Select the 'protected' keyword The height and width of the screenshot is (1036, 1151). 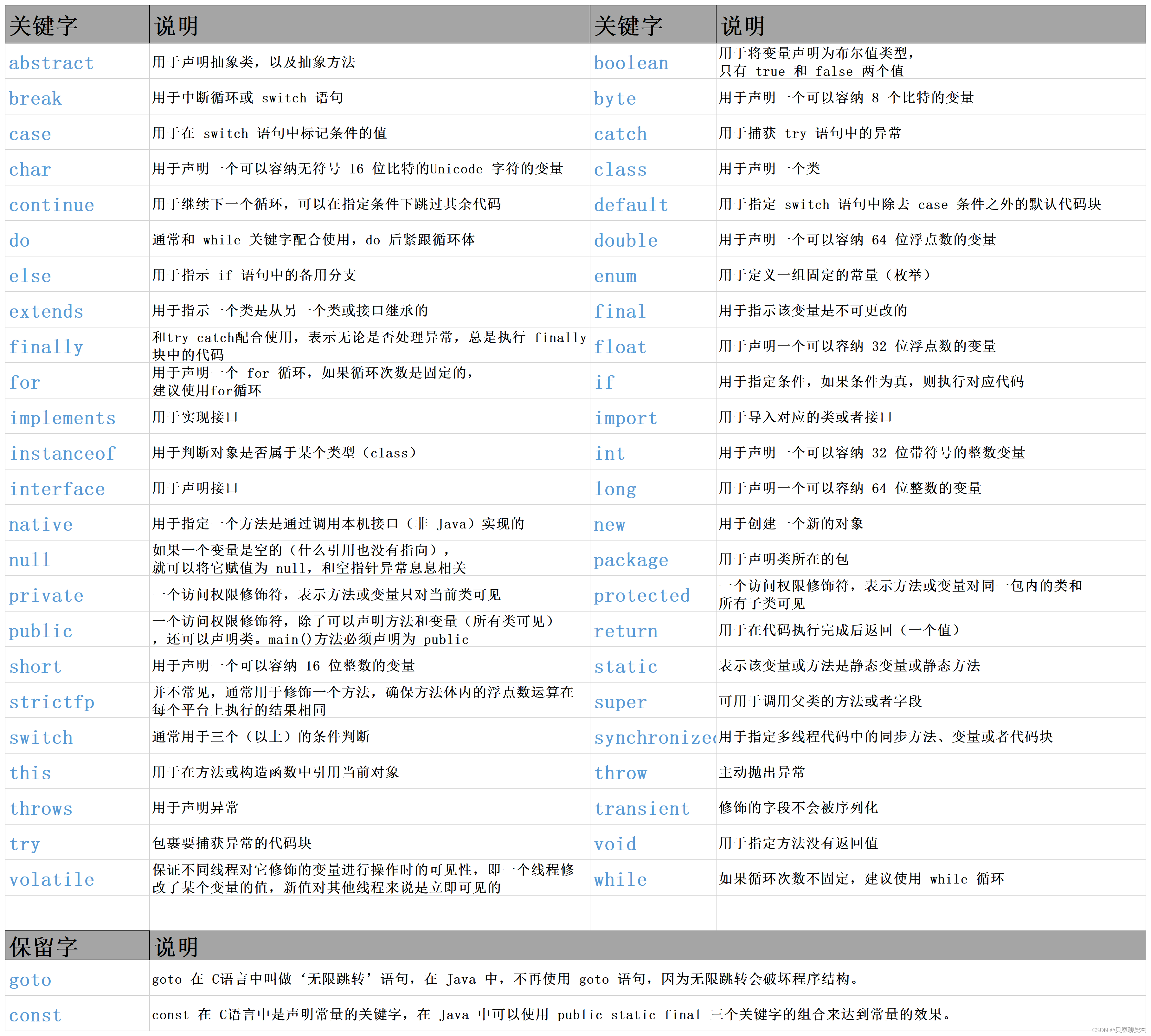click(x=642, y=595)
